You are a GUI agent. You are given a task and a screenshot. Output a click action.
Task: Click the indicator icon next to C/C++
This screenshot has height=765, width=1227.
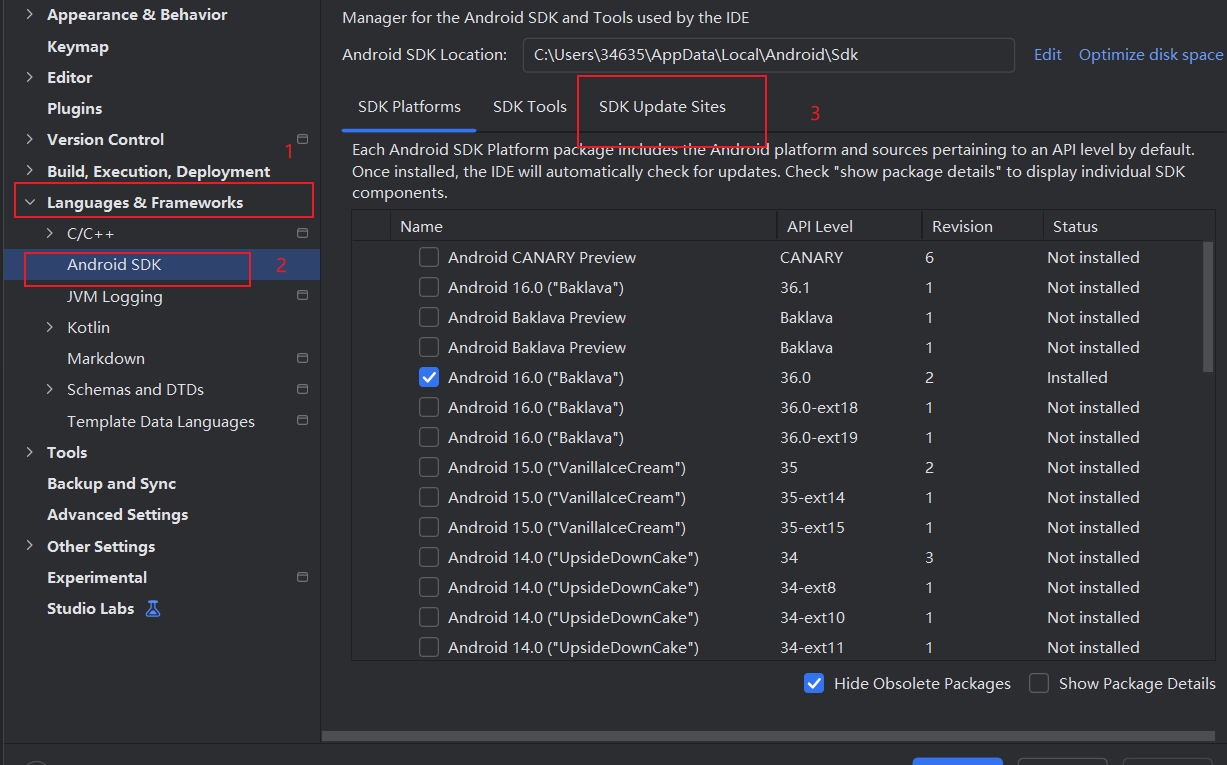pos(302,233)
